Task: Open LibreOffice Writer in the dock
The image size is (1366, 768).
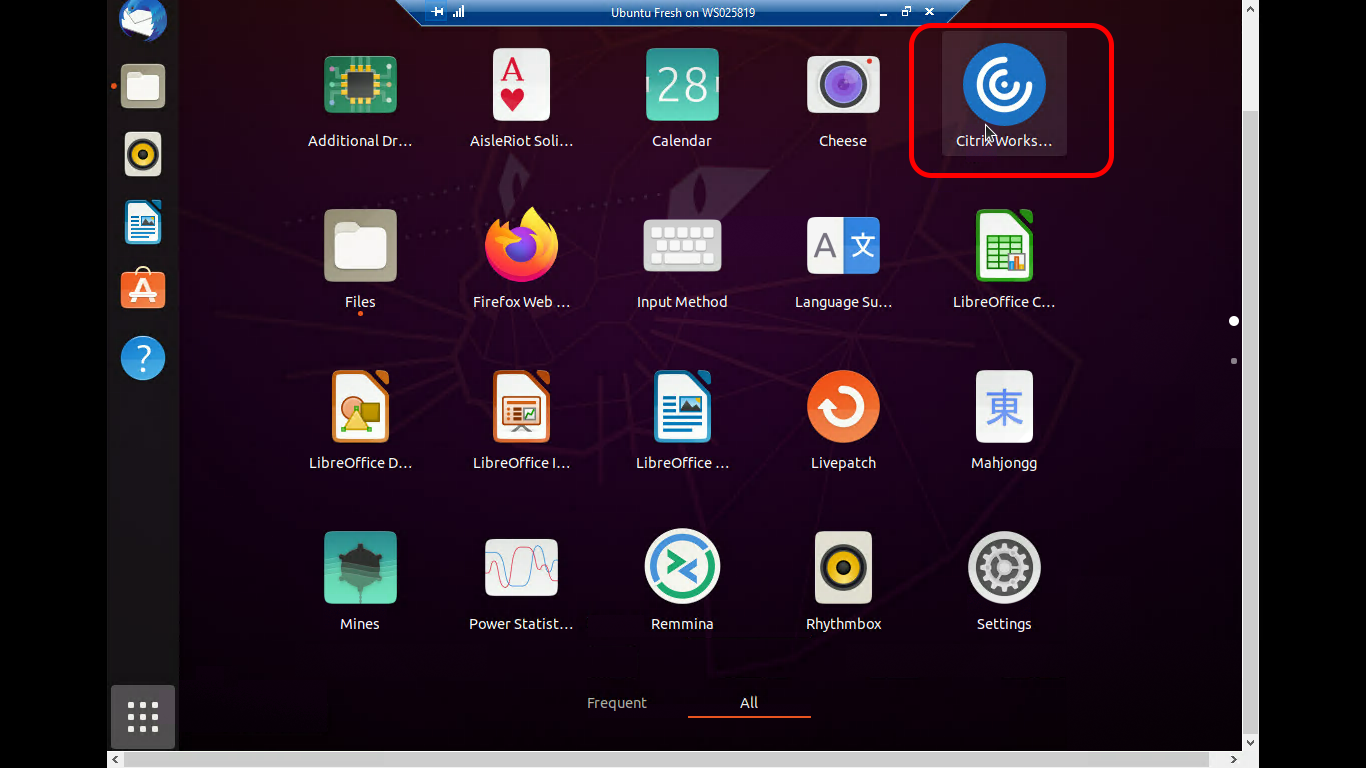Action: pyautogui.click(x=143, y=222)
